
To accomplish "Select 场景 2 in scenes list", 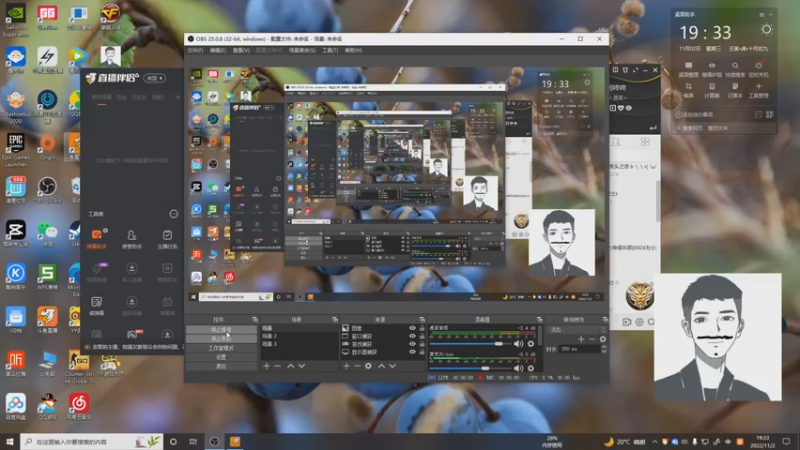I will [299, 336].
